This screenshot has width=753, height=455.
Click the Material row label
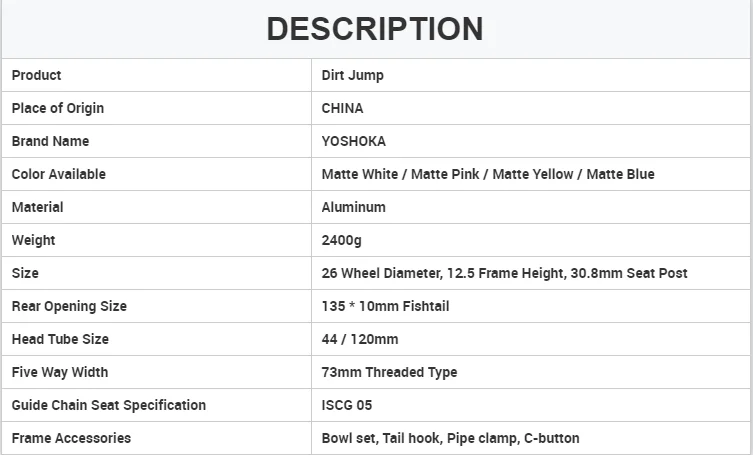pos(37,207)
